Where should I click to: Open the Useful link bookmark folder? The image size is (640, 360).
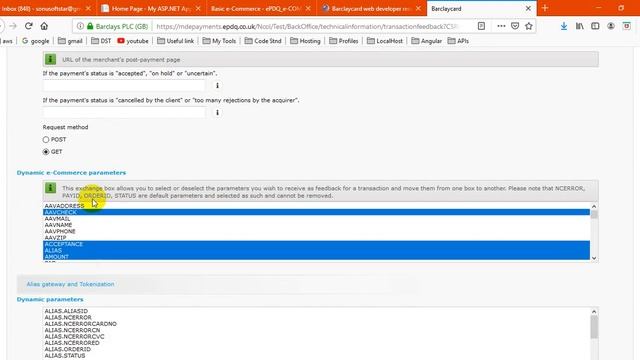pyautogui.click(x=176, y=41)
